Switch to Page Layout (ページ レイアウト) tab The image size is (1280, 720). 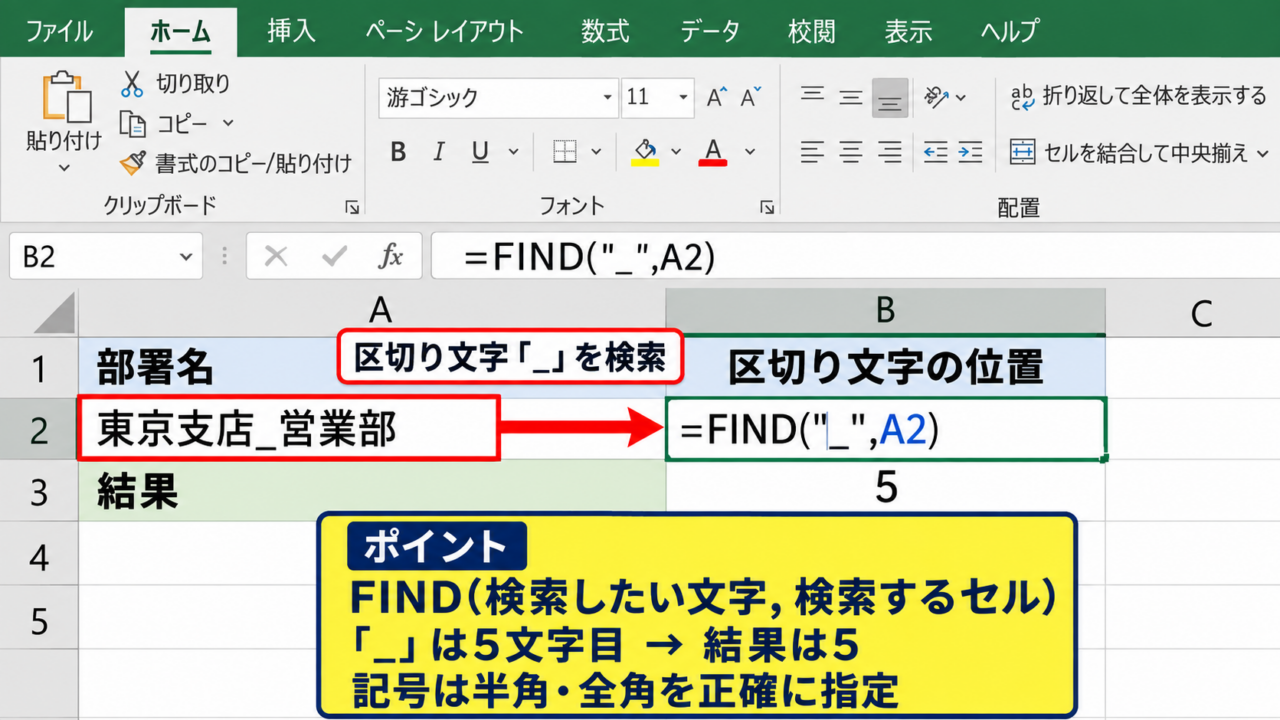444,31
